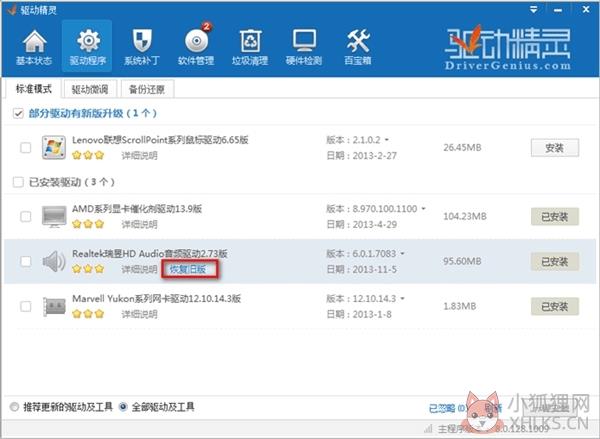The image size is (600, 439).
Task: Click the DriverGenius.com logo
Action: (x=508, y=48)
